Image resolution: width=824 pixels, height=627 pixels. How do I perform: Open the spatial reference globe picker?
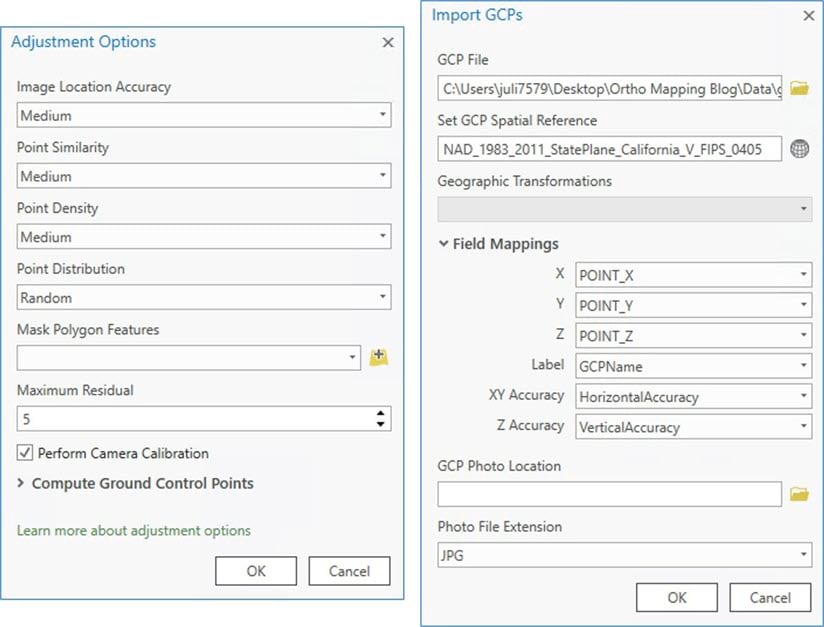797,148
